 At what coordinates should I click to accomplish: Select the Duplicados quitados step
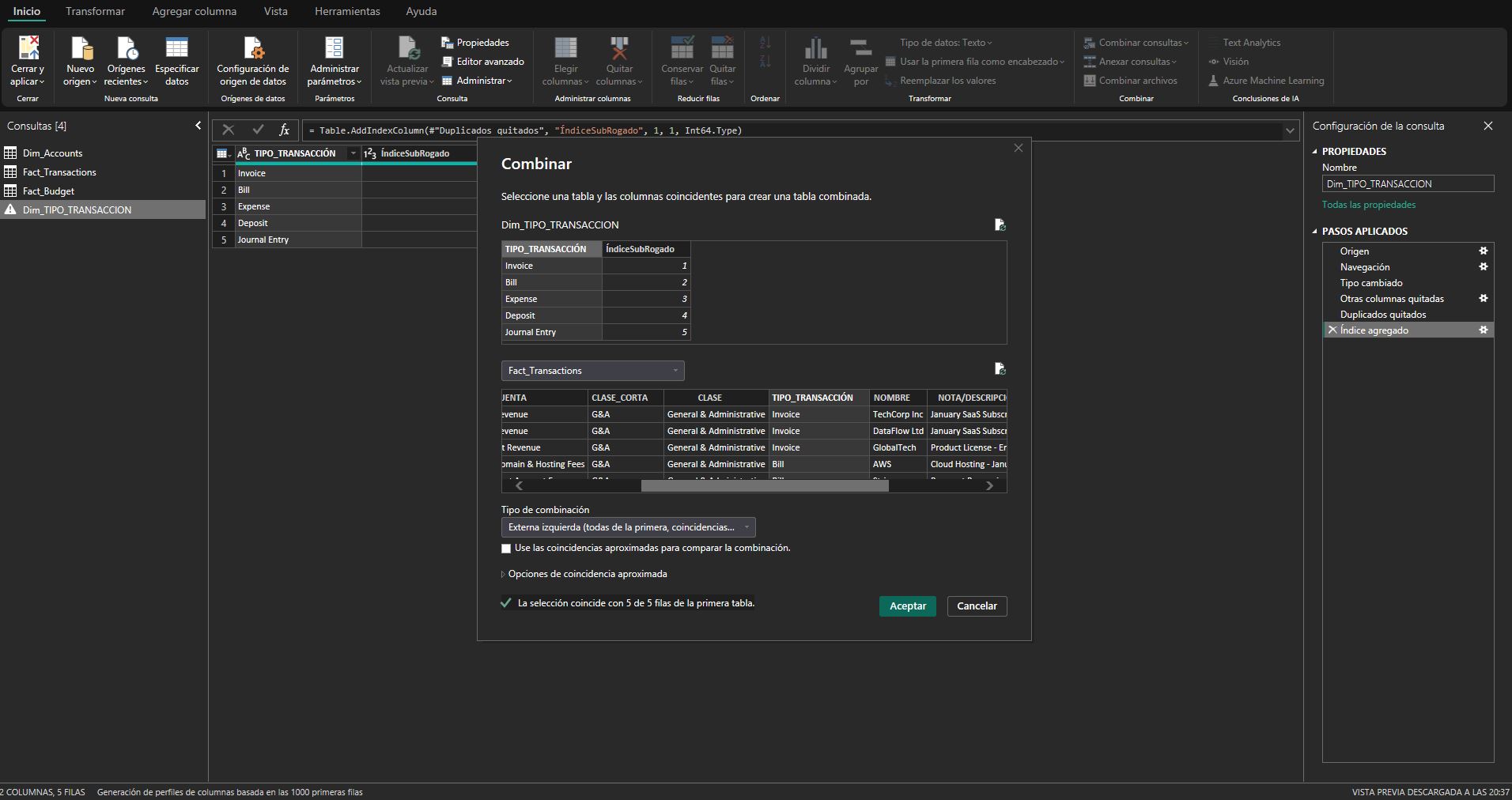click(x=1408, y=315)
